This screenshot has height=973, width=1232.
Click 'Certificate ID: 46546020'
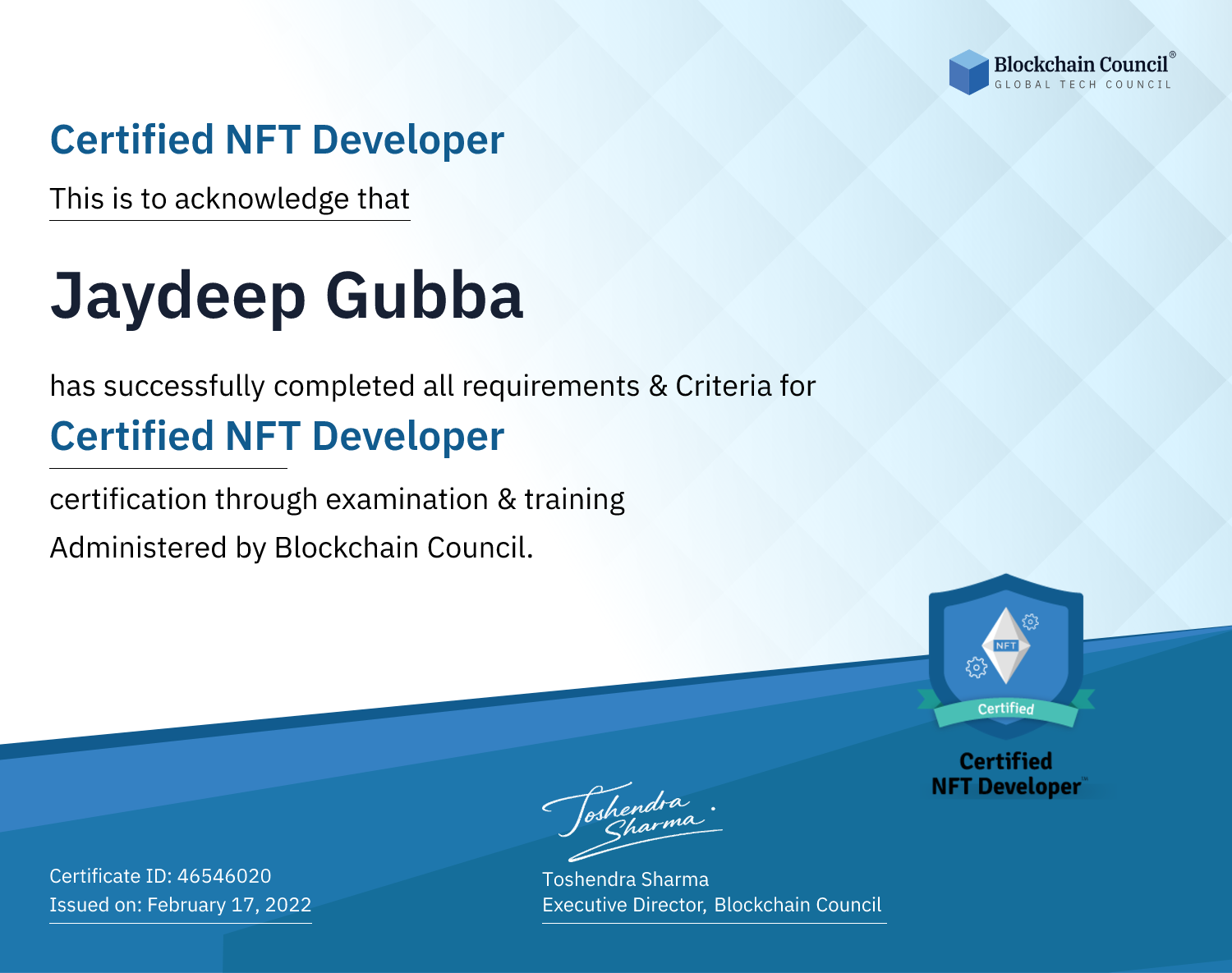(x=160, y=876)
